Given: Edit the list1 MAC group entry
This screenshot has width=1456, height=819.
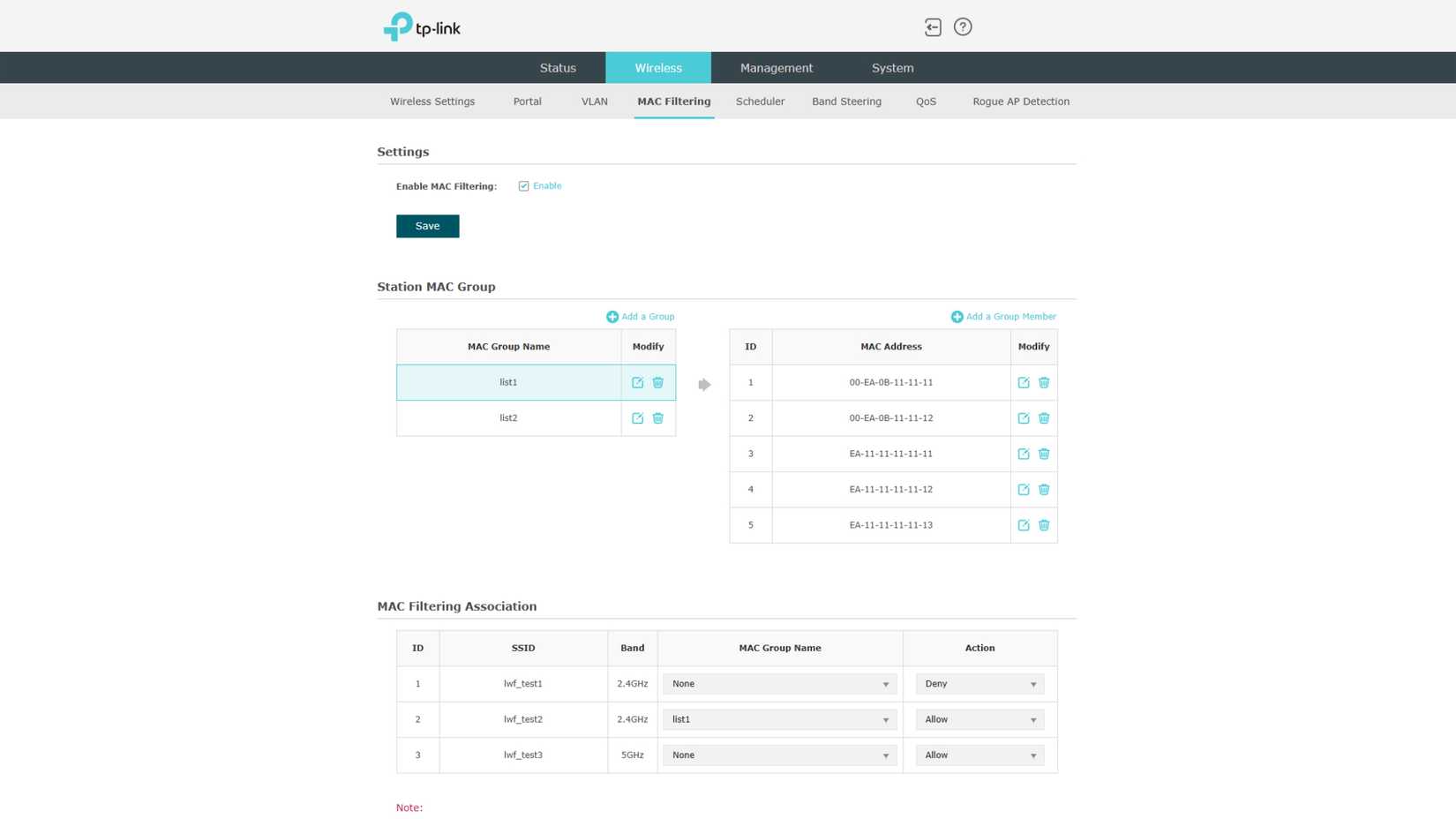Looking at the screenshot, I should pos(637,382).
